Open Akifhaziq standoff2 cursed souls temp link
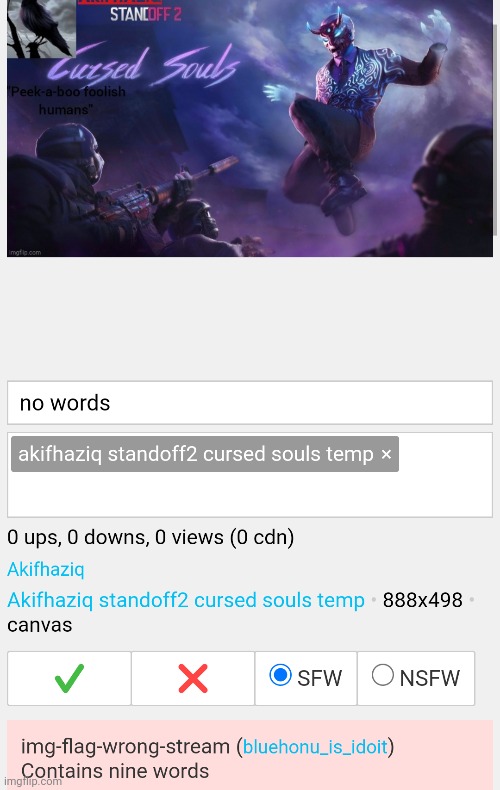Screen dimensions: 500x790 tap(186, 600)
